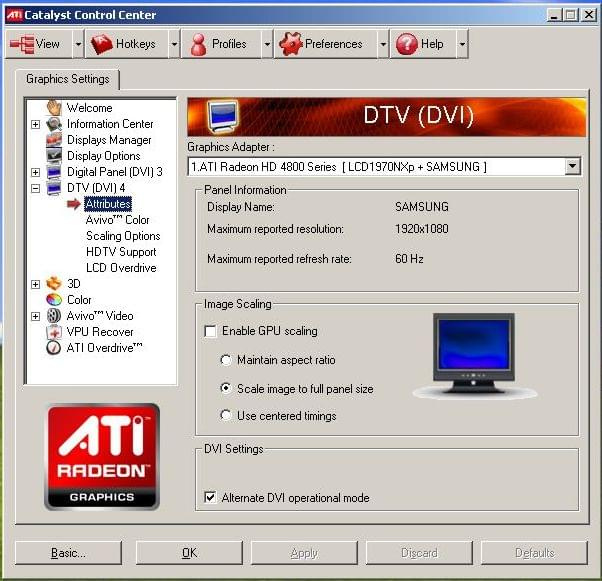Click the Digital Panel (DVI) 3 monitor icon
The image size is (602, 581).
coord(54,172)
